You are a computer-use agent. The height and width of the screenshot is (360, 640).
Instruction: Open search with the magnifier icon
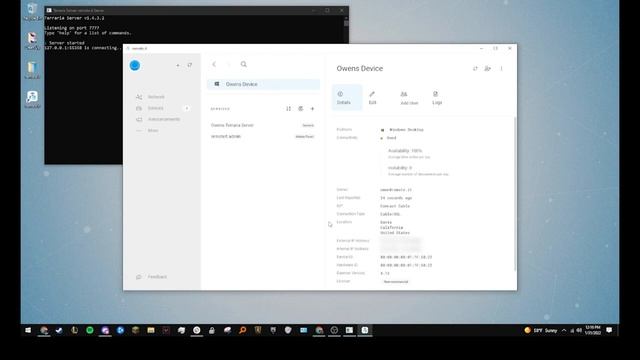244,64
